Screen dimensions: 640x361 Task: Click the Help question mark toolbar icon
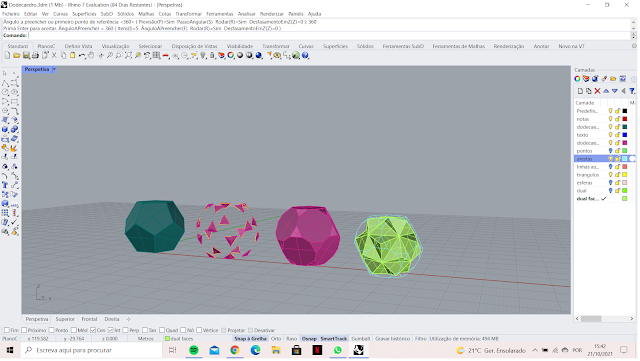(x=305, y=56)
